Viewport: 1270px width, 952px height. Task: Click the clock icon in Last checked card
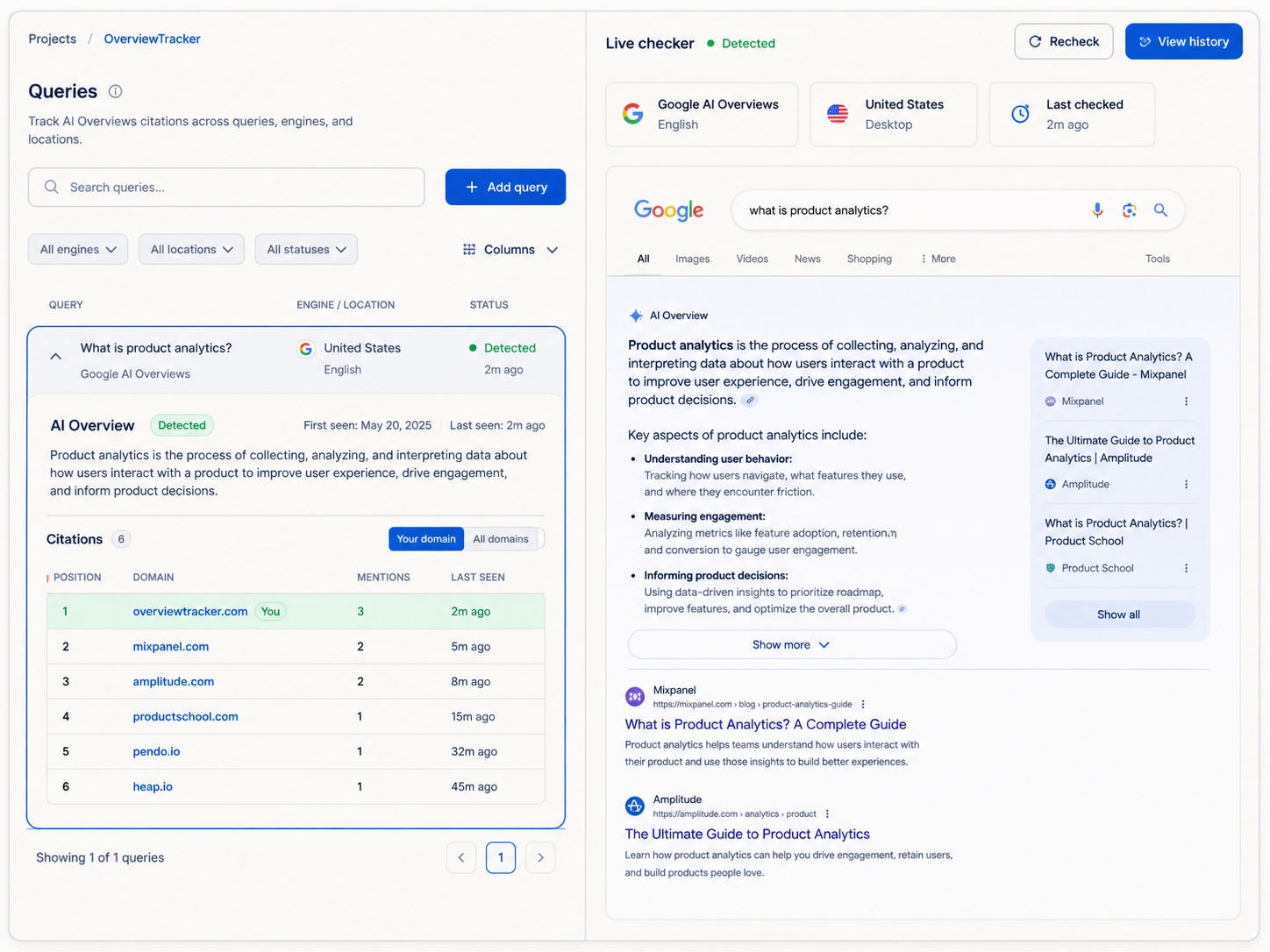click(x=1020, y=114)
